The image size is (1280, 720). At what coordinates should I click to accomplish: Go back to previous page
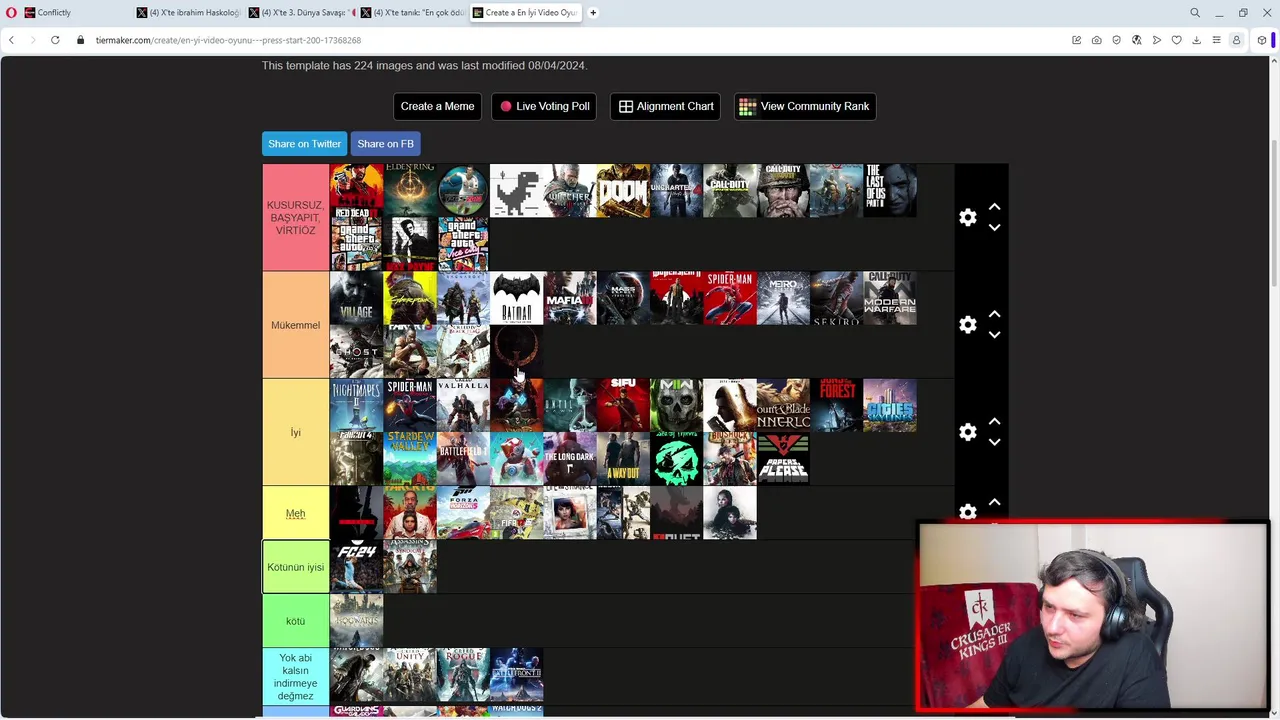coord(11,40)
